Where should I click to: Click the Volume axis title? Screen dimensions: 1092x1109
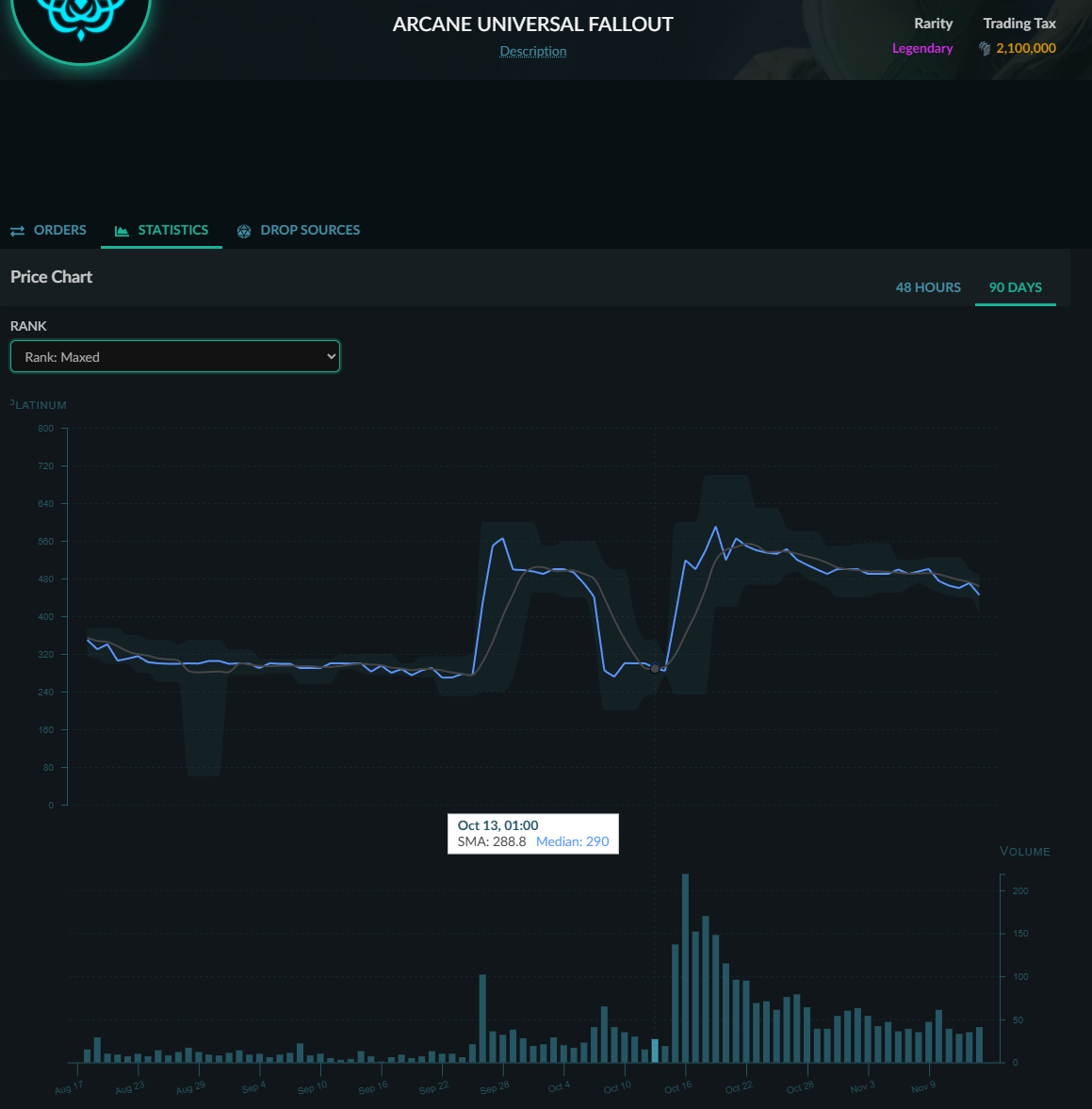point(1025,852)
